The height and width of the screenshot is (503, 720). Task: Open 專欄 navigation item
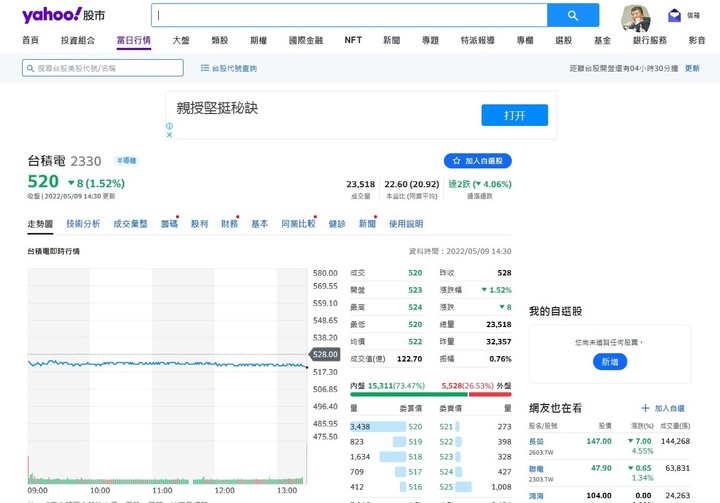(525, 40)
